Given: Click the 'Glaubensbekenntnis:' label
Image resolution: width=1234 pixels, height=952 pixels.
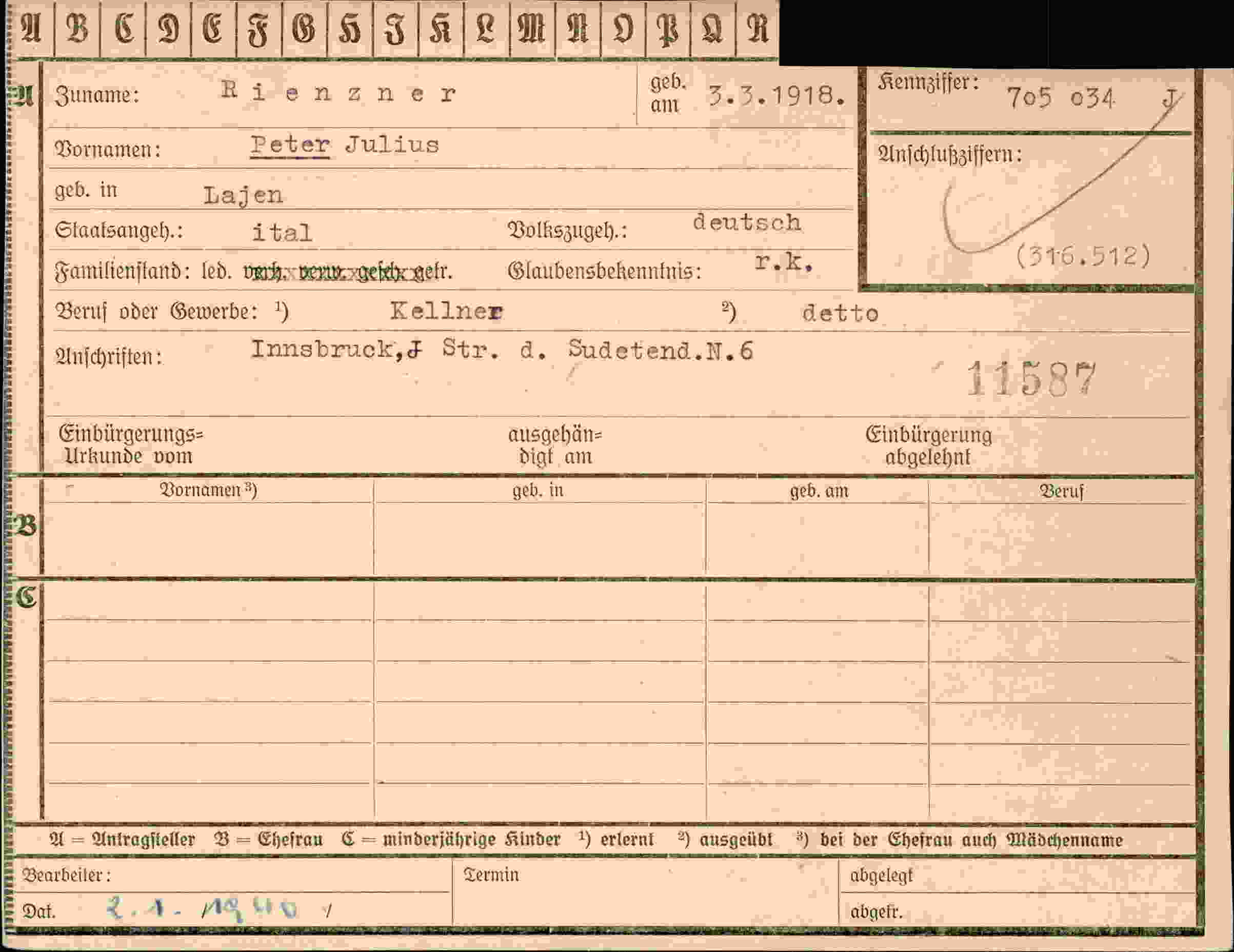Looking at the screenshot, I should pyautogui.click(x=605, y=272).
